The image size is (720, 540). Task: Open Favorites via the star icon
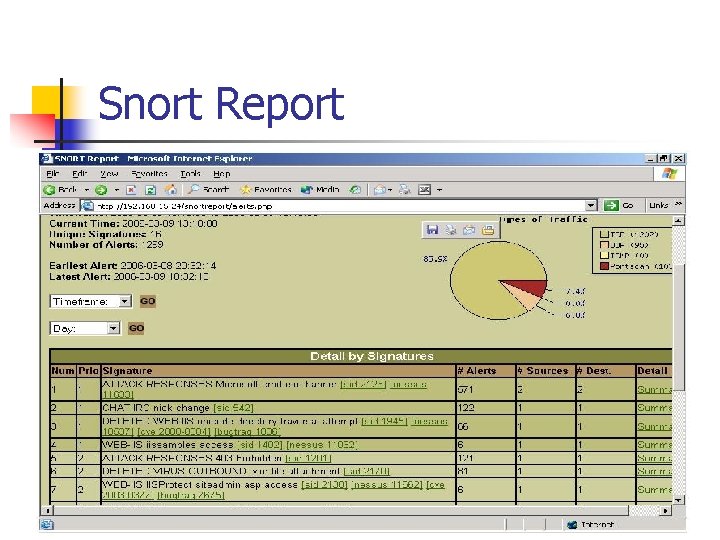click(246, 189)
